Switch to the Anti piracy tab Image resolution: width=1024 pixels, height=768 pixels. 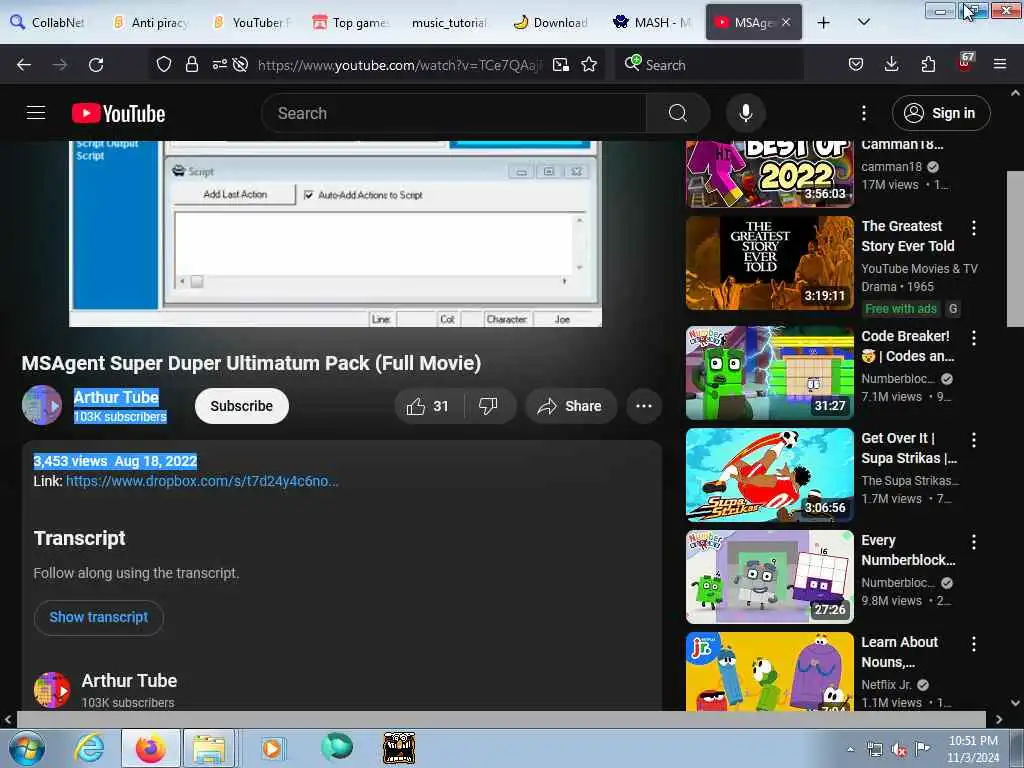pos(151,22)
